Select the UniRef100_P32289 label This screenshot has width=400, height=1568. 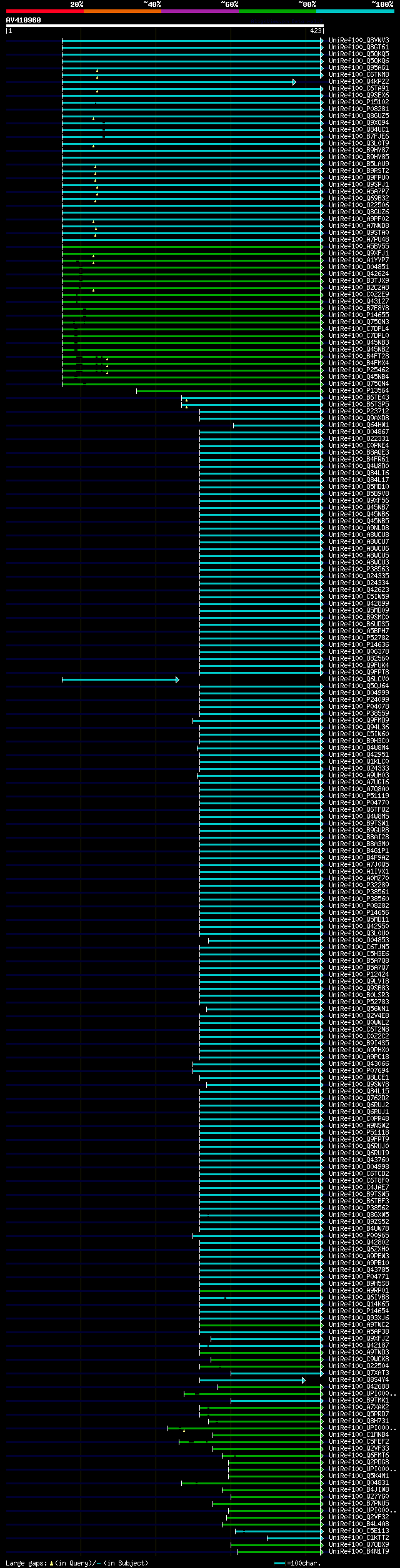359,885
